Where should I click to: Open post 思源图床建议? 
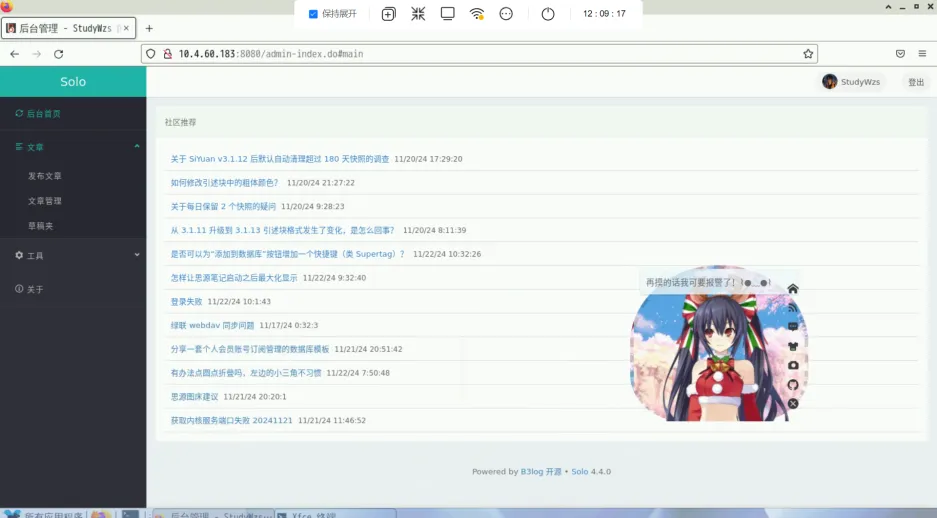(x=194, y=397)
